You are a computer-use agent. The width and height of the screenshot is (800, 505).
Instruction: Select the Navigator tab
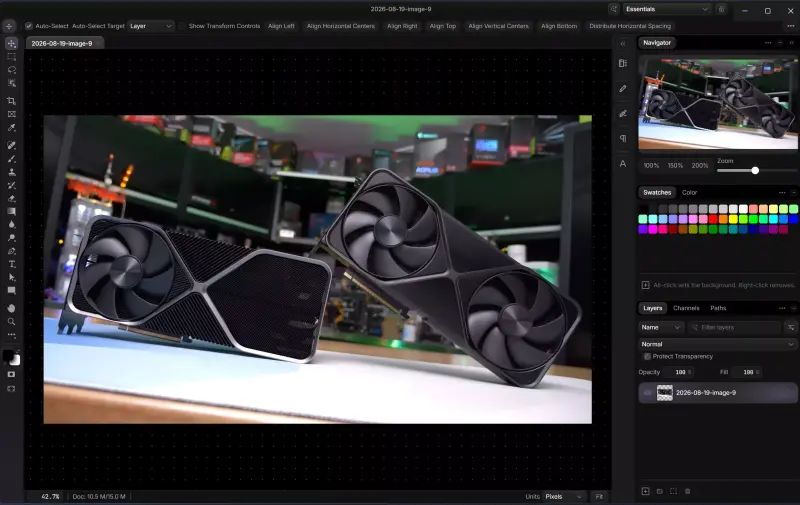657,43
